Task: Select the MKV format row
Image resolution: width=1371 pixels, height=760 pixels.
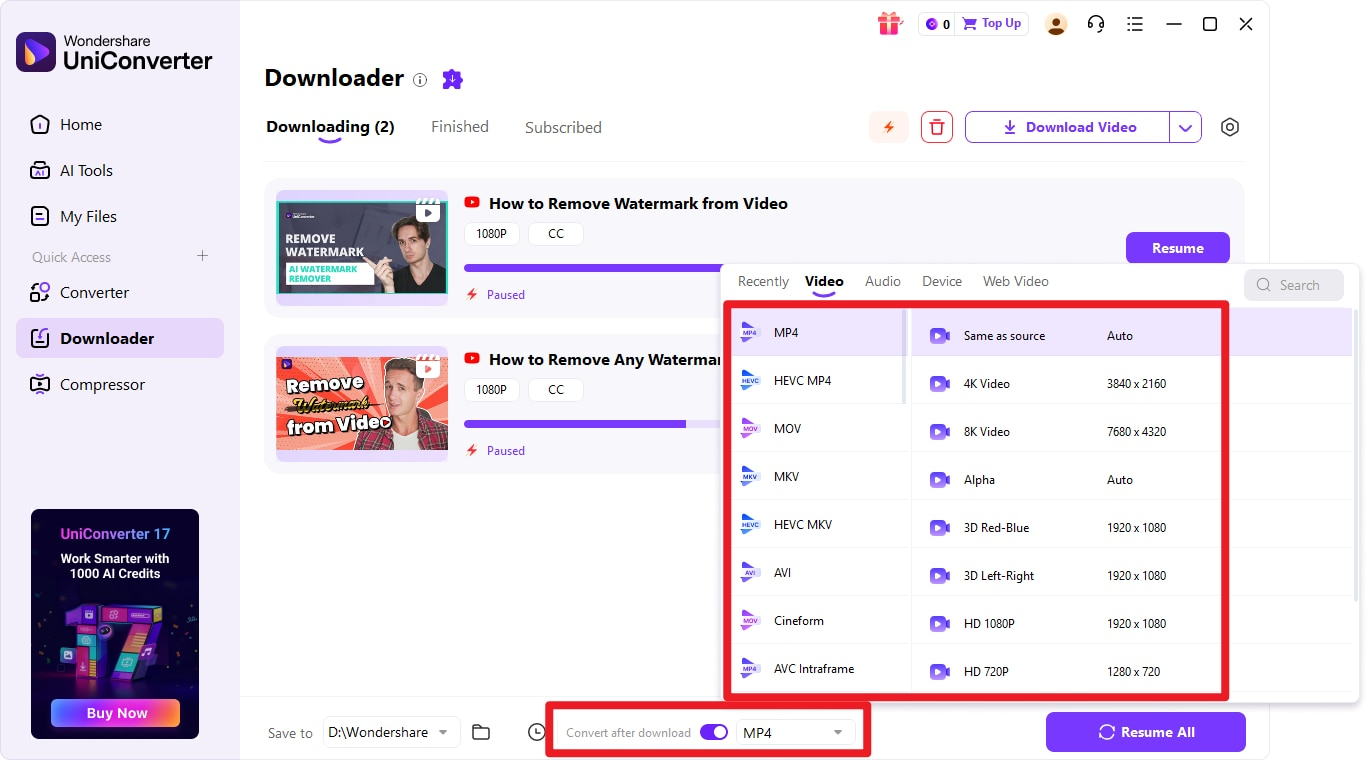Action: click(818, 477)
